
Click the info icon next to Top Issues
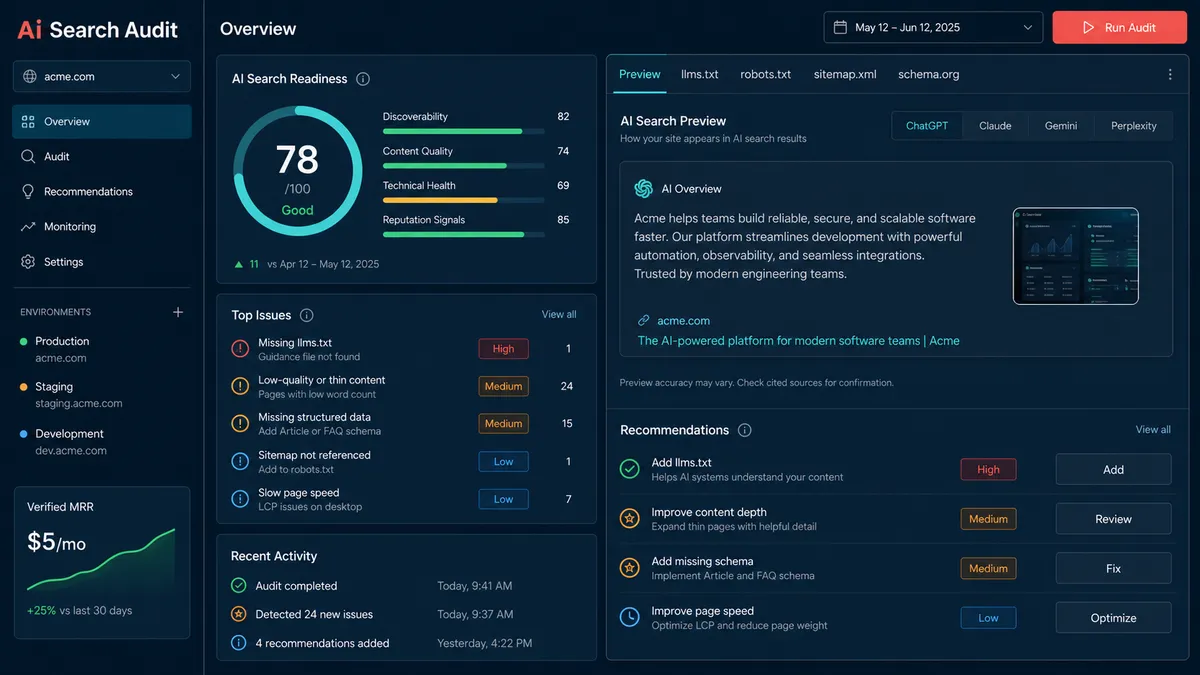pyautogui.click(x=307, y=315)
